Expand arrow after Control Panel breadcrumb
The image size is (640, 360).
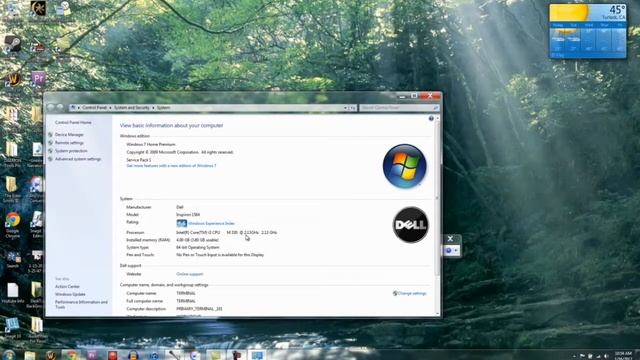pyautogui.click(x=110, y=108)
